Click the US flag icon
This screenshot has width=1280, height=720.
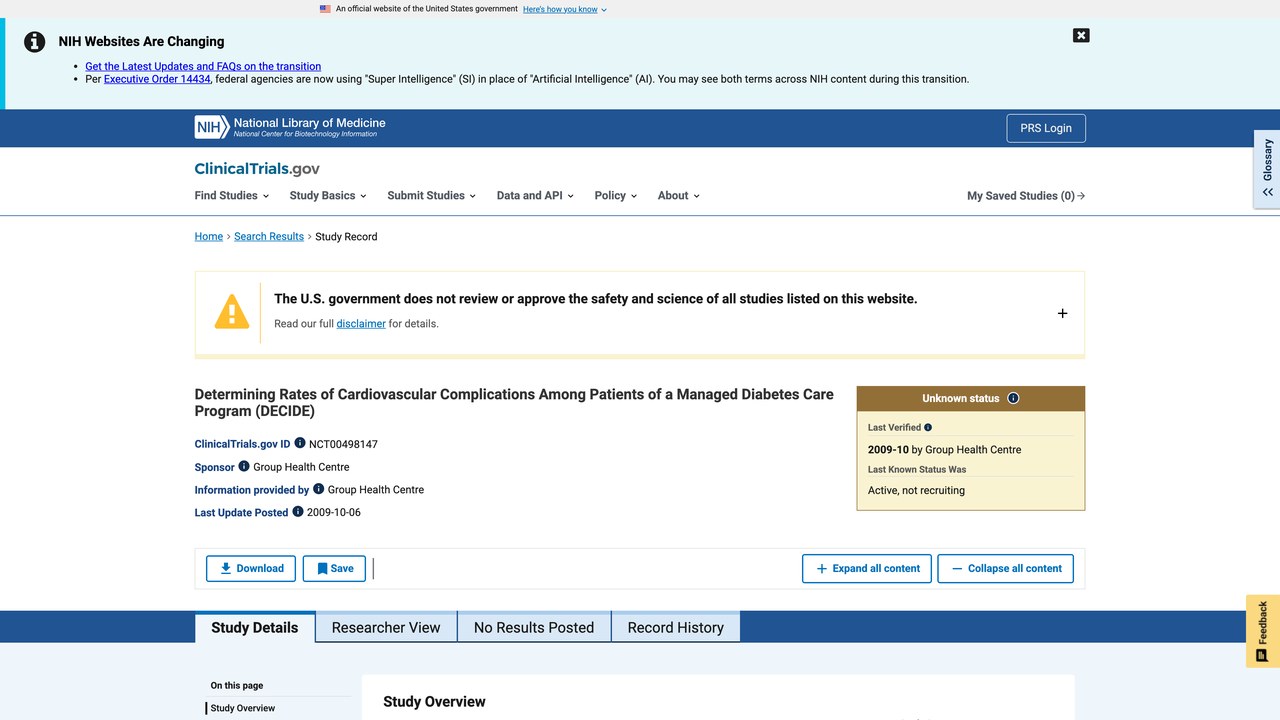click(325, 9)
